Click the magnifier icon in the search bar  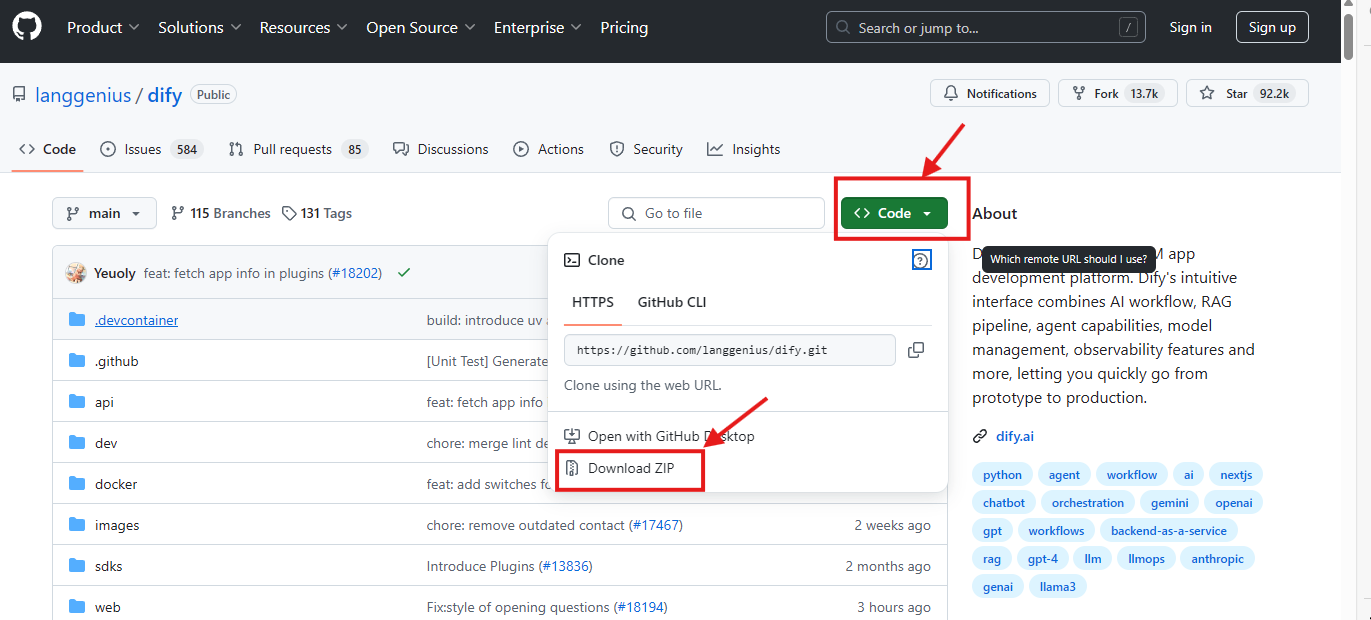pos(844,28)
